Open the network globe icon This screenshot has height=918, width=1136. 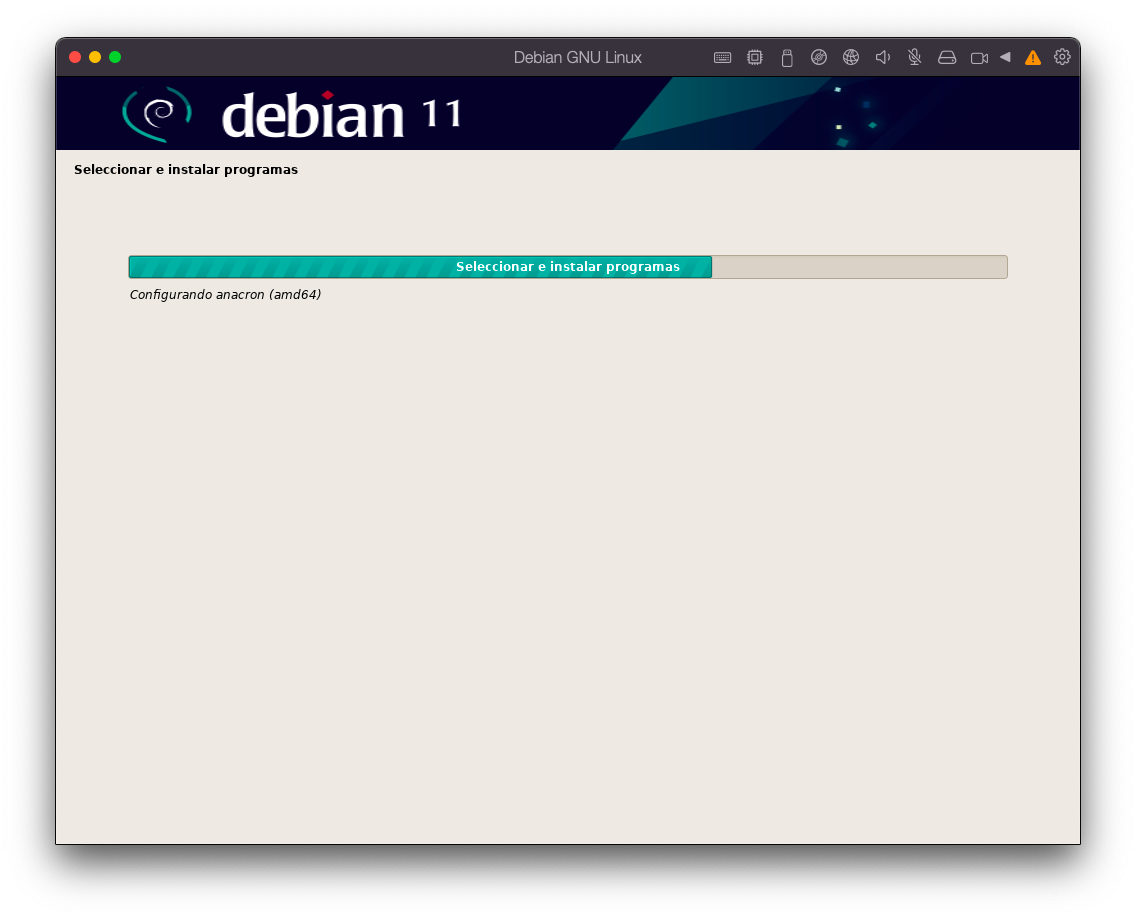851,57
